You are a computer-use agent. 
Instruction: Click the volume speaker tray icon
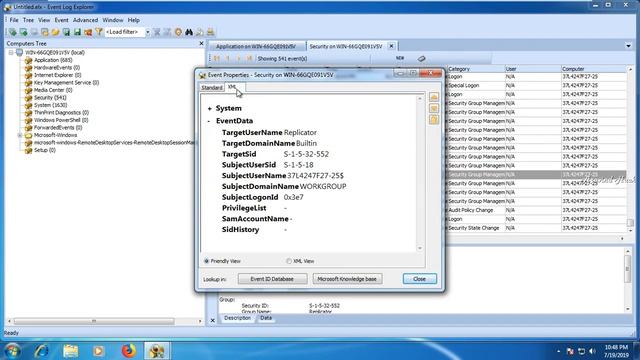pos(593,351)
